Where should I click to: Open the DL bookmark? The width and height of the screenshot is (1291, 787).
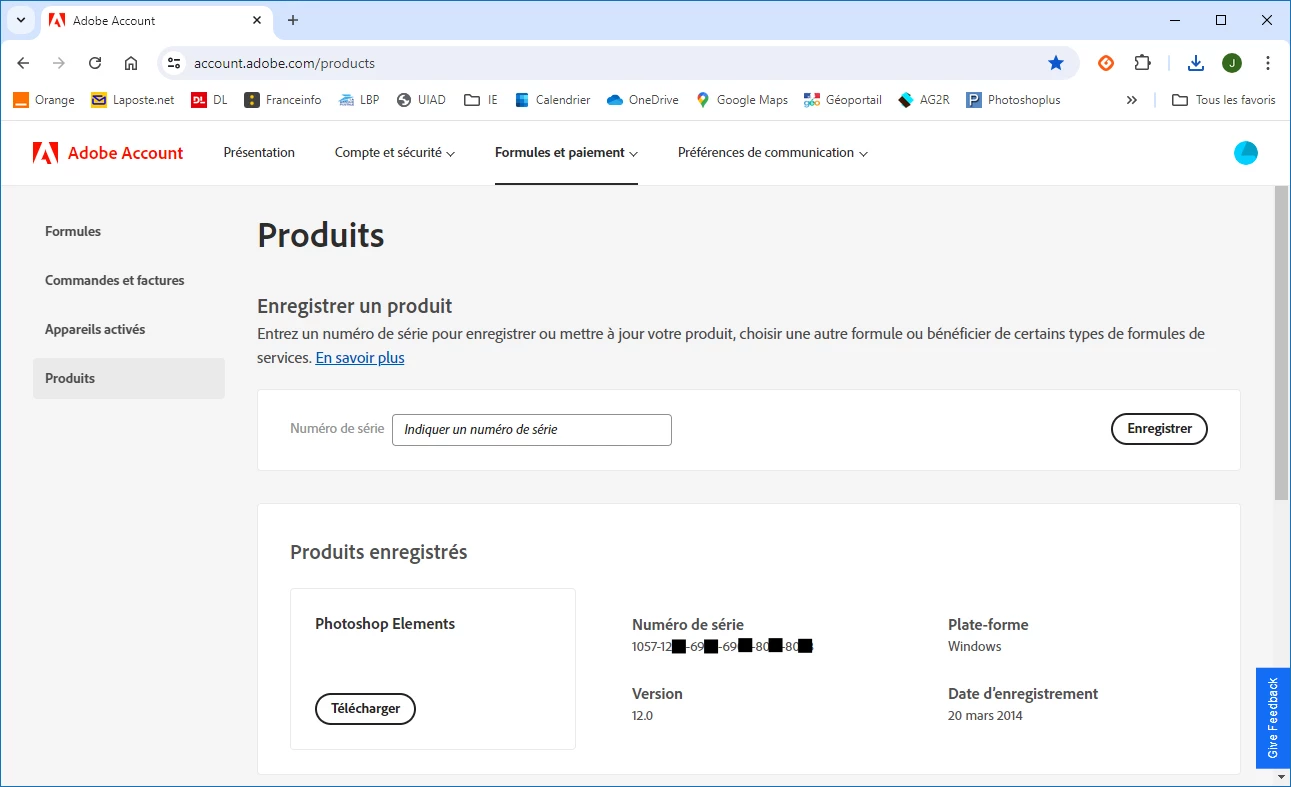tap(210, 100)
